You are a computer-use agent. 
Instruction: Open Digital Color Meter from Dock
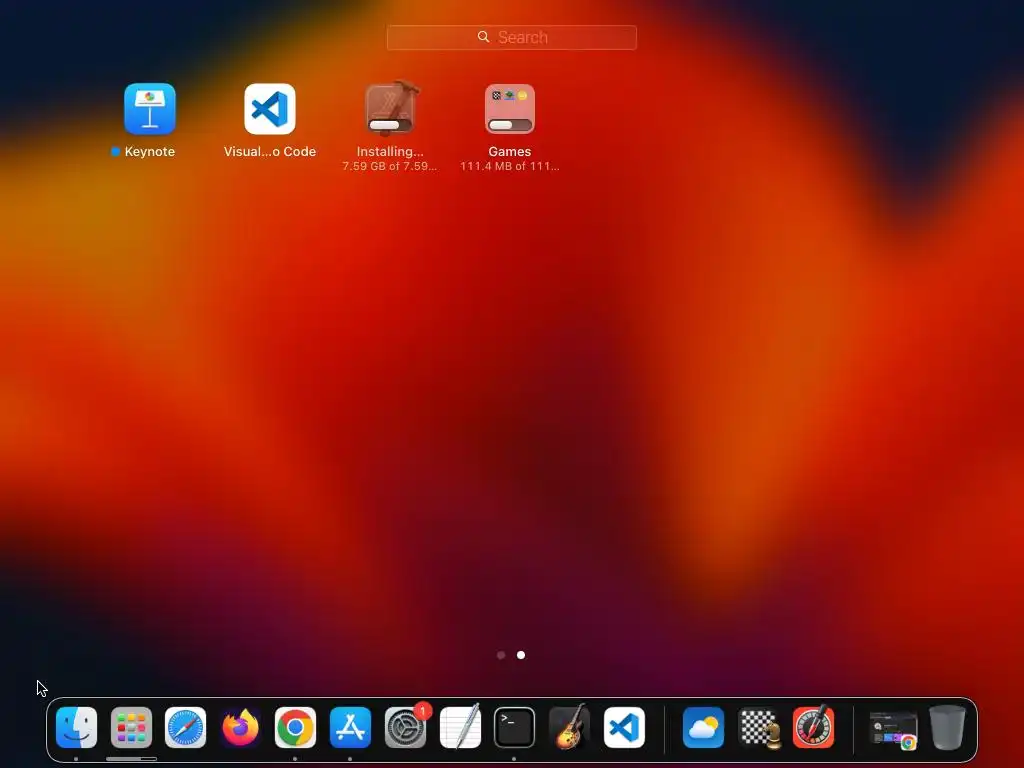pos(813,727)
